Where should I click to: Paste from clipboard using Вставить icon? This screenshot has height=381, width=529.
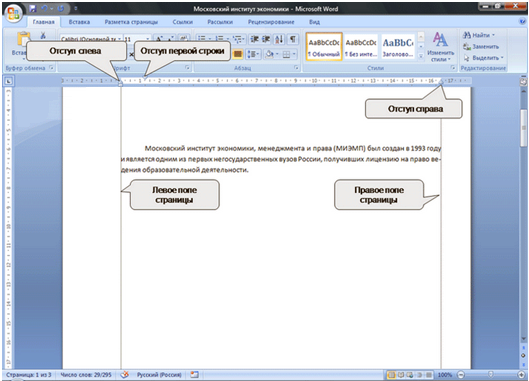click(23, 39)
